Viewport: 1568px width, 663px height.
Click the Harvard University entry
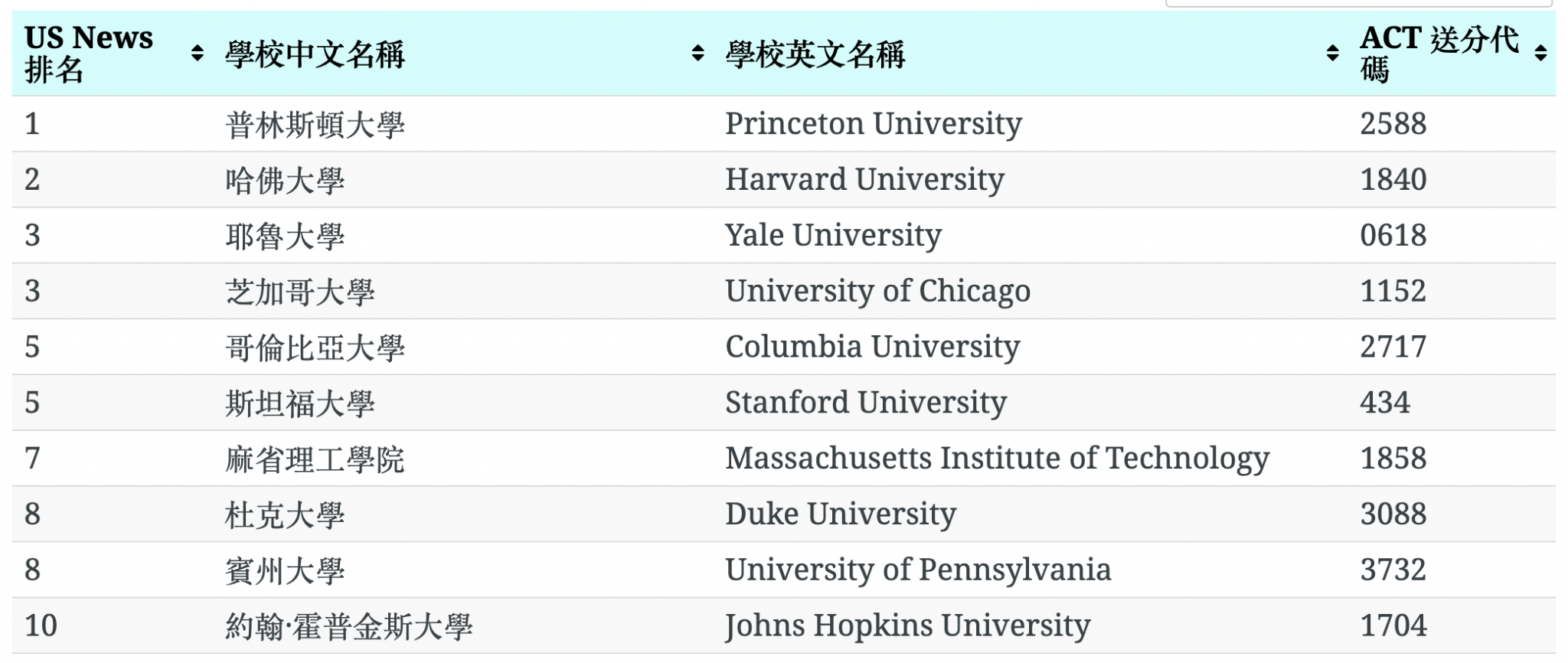[x=864, y=179]
